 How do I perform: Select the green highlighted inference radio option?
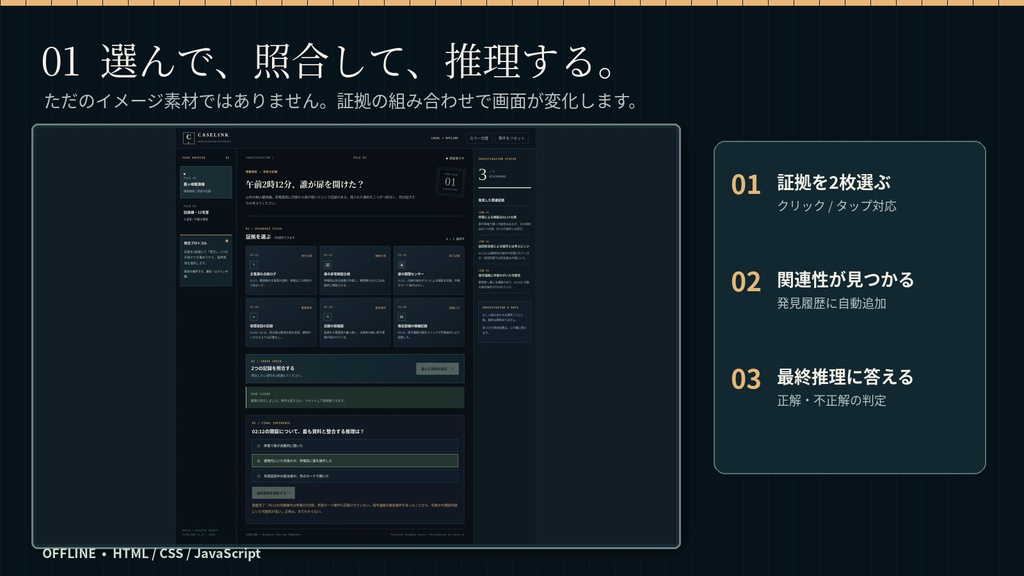355,460
